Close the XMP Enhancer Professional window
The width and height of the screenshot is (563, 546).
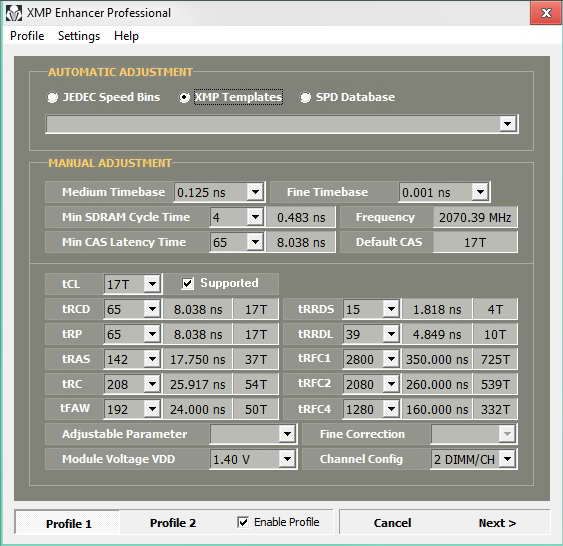546,13
